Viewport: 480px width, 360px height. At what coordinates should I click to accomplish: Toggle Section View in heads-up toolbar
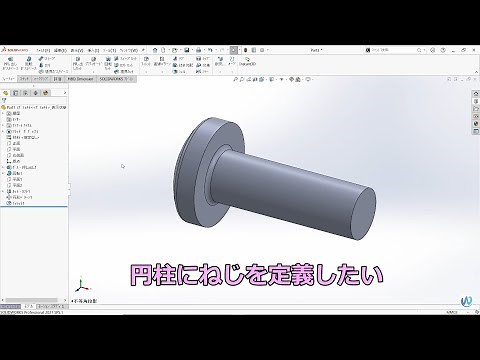tap(255, 79)
